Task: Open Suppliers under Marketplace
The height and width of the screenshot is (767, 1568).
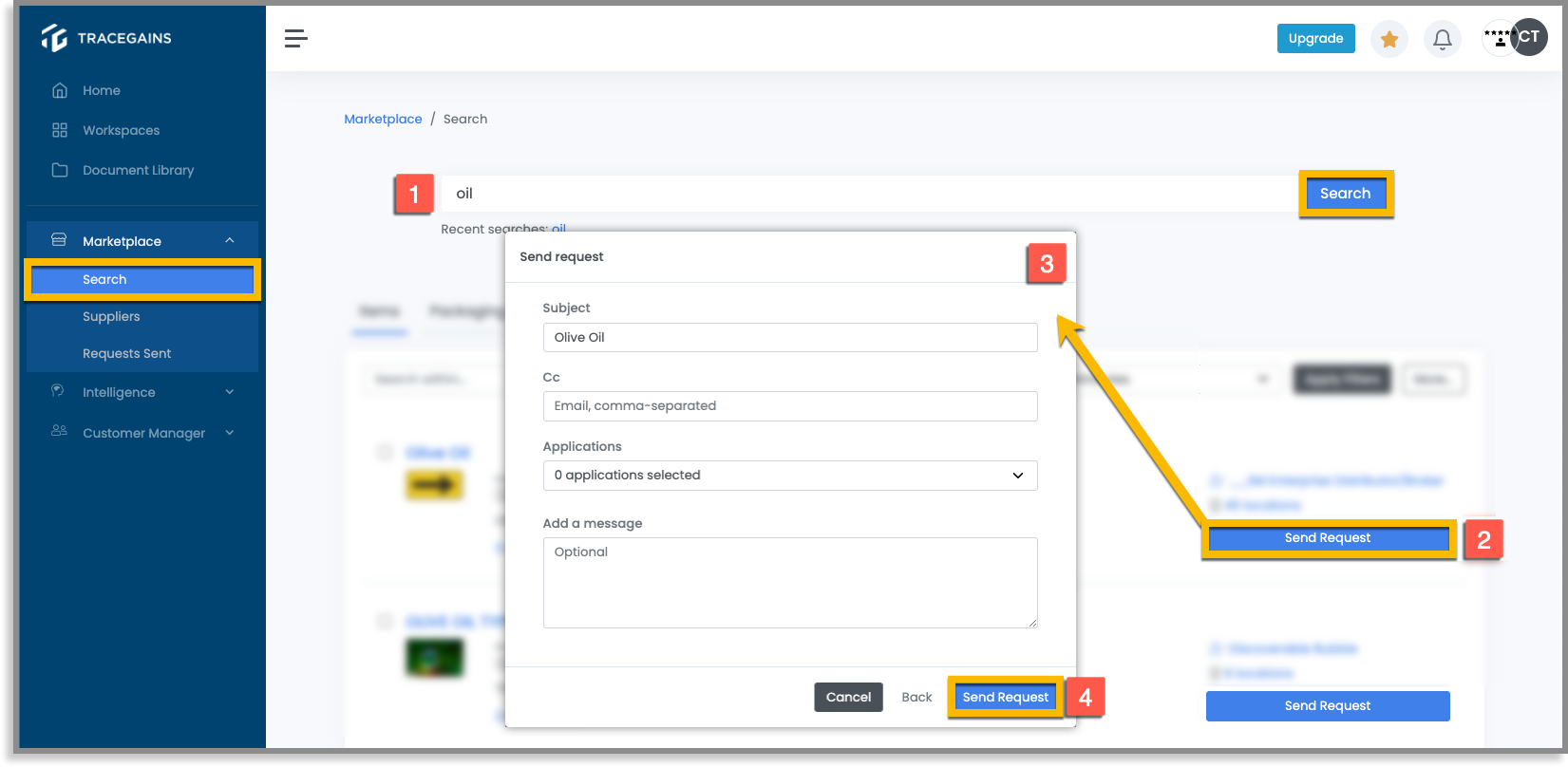Action: click(111, 316)
